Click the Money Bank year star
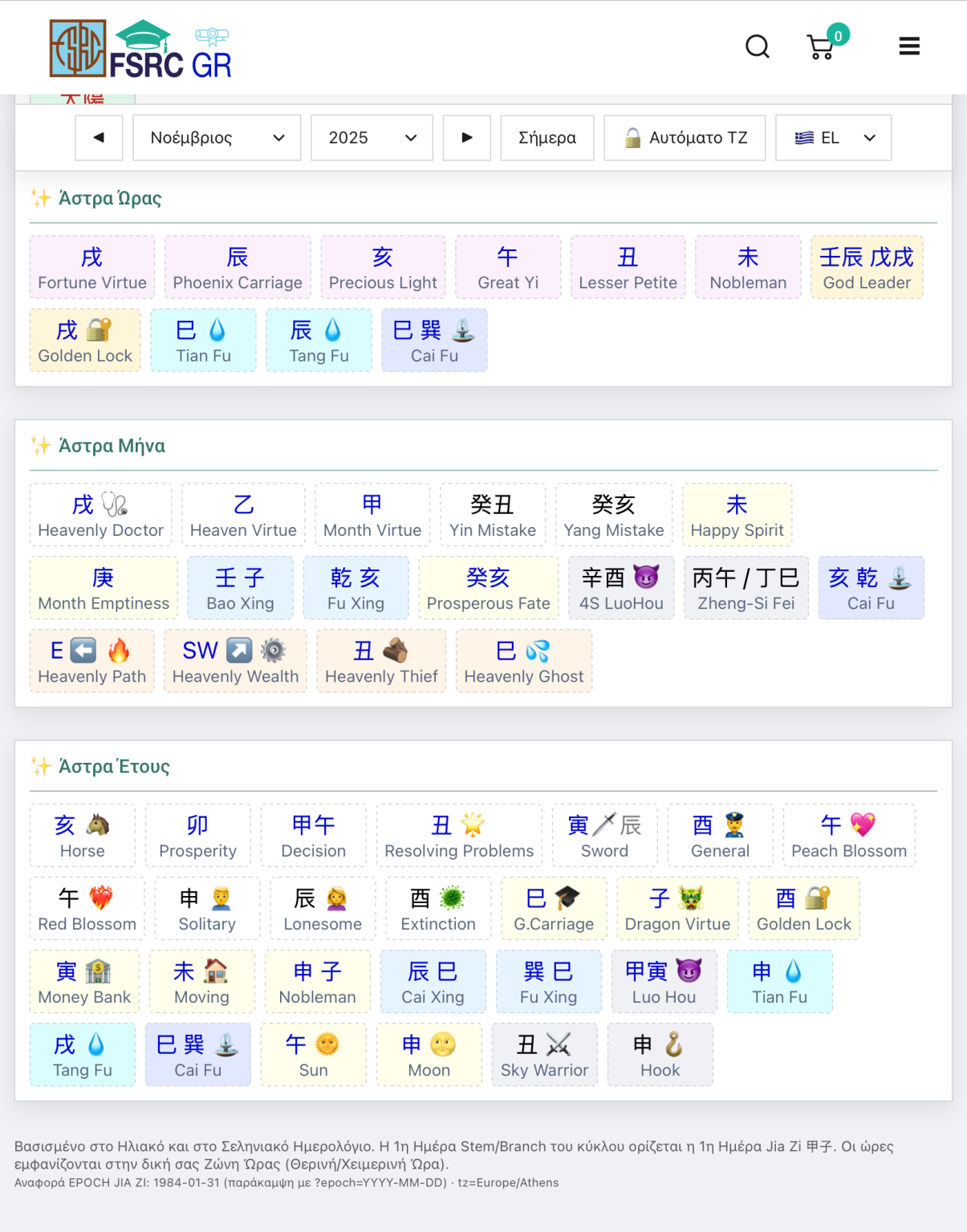Screen dimensions: 967x1232 click(x=84, y=982)
